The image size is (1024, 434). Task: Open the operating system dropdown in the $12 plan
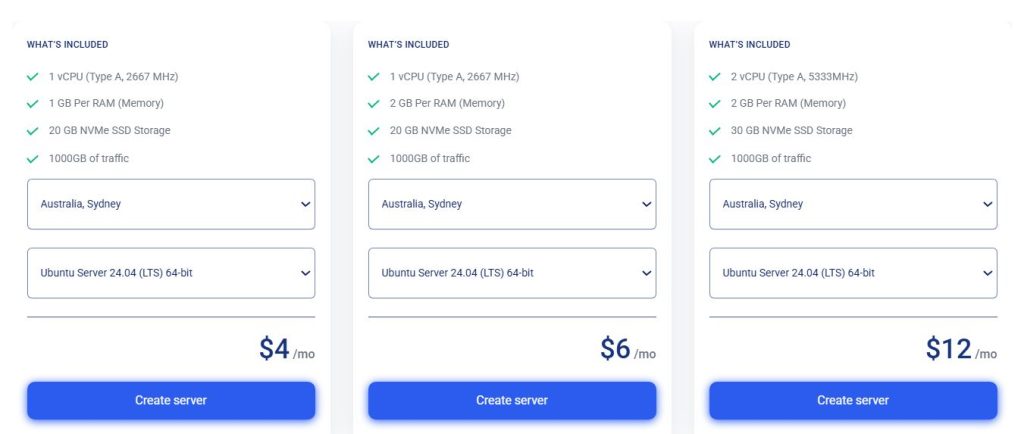tap(853, 273)
